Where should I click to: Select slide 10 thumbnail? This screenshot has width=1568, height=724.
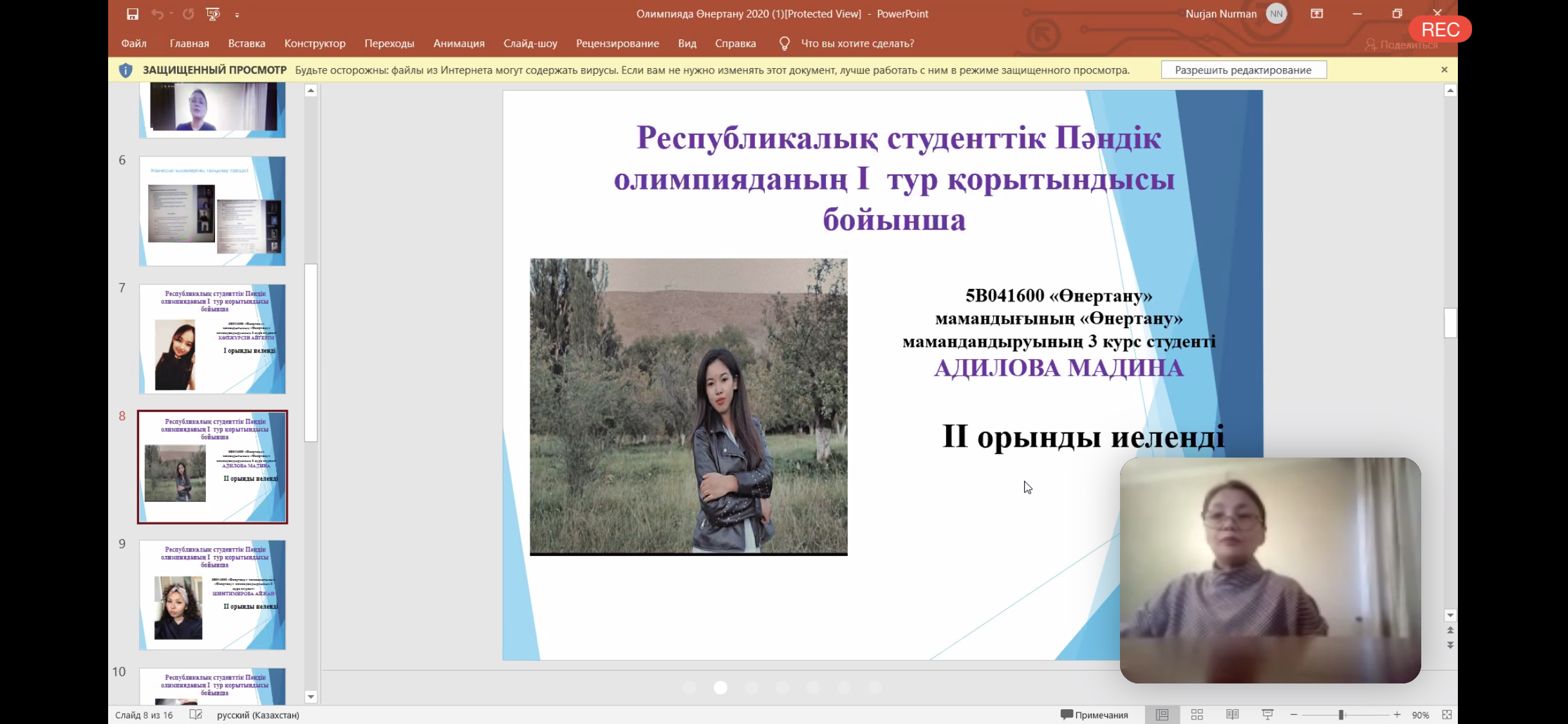[212, 686]
